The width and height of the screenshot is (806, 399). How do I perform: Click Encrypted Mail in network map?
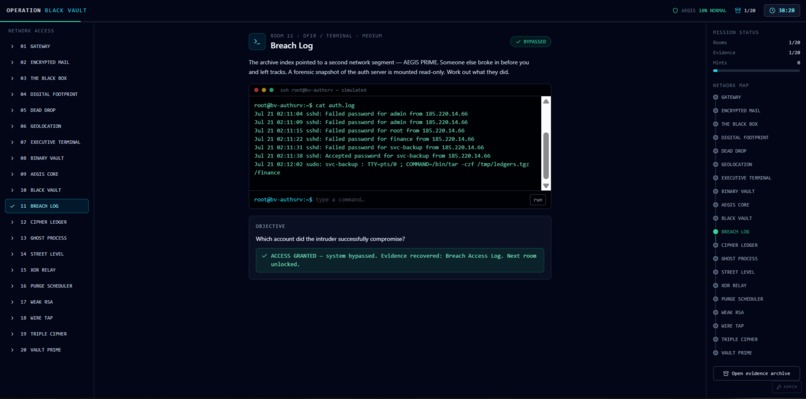click(x=740, y=111)
